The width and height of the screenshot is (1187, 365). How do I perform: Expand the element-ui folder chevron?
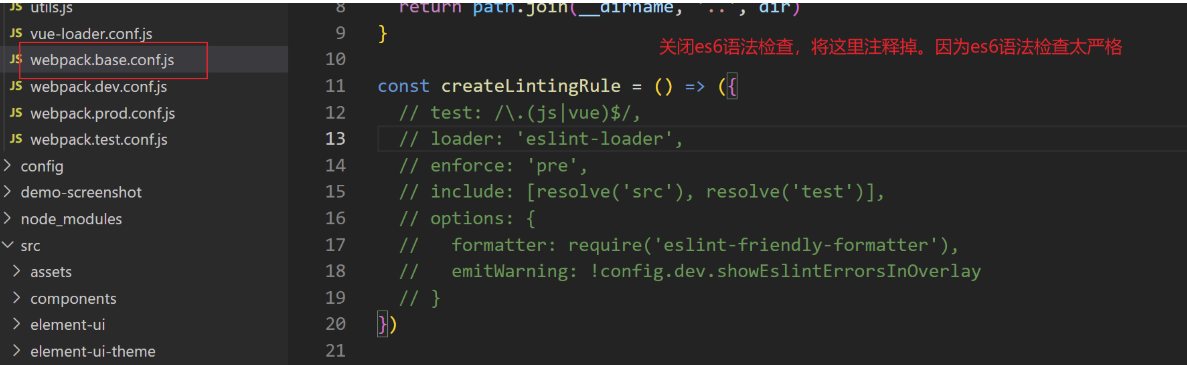point(17,325)
